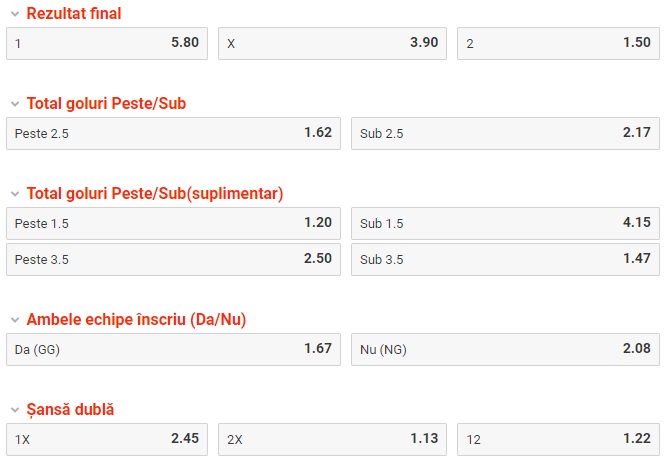This screenshot has height=465, width=669.
Task: Bet on home win at 5.80
Action: pyautogui.click(x=107, y=44)
